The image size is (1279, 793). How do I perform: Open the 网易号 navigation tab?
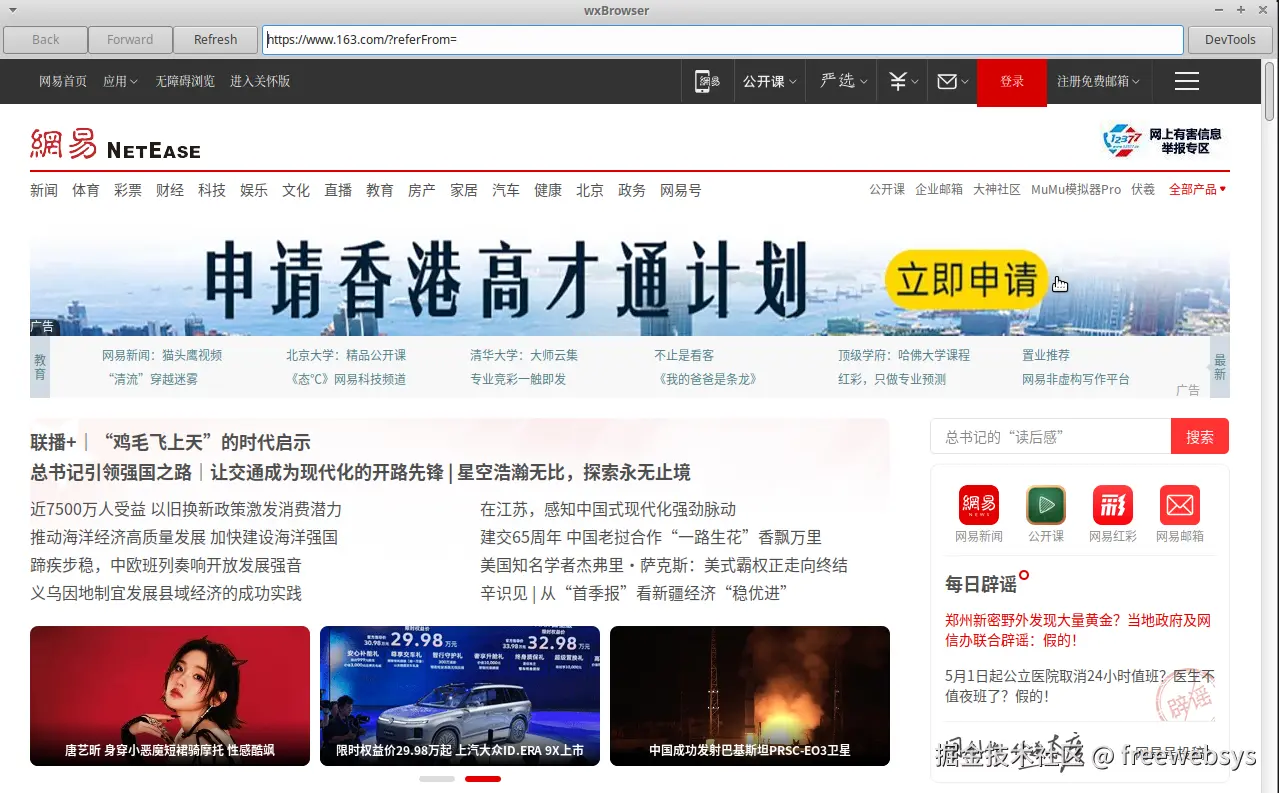click(x=681, y=190)
